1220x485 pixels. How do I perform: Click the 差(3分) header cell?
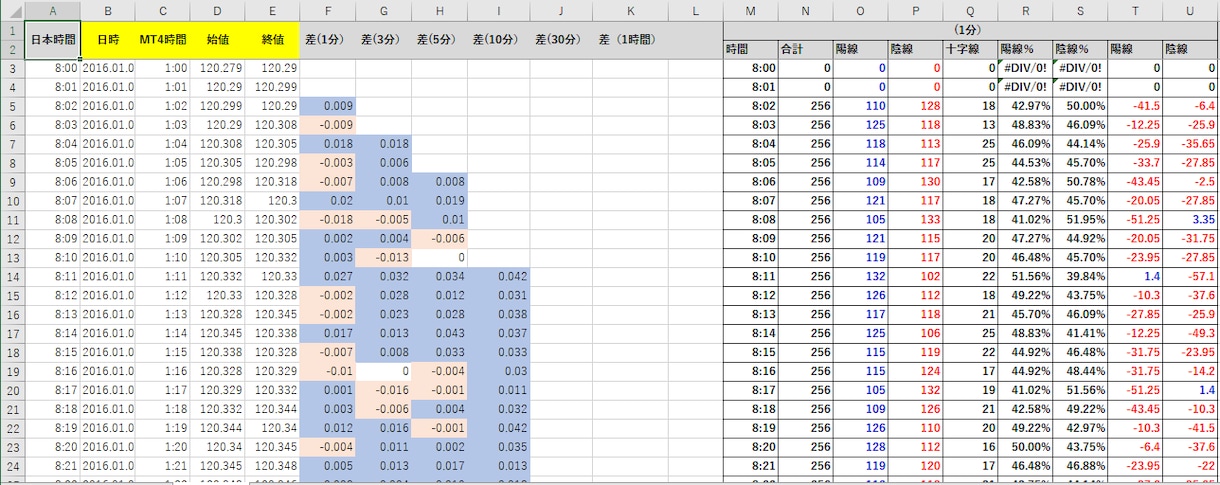click(383, 40)
